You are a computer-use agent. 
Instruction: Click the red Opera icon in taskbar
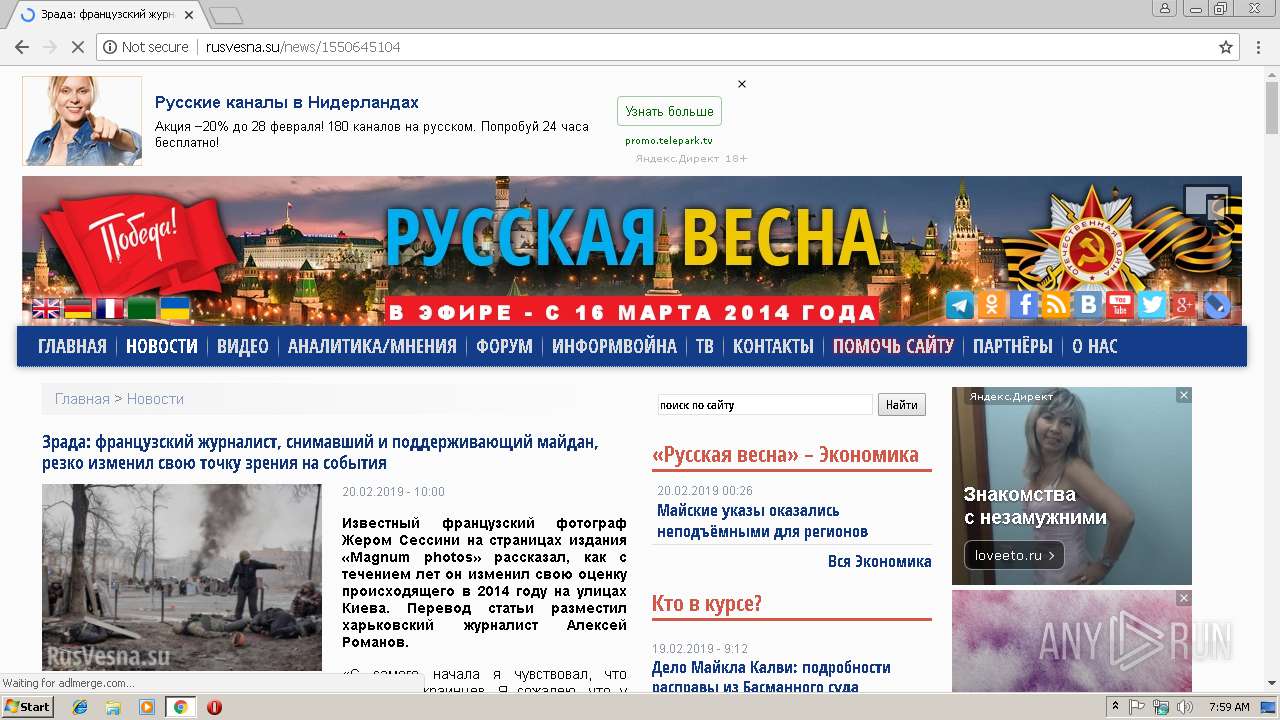coord(214,707)
